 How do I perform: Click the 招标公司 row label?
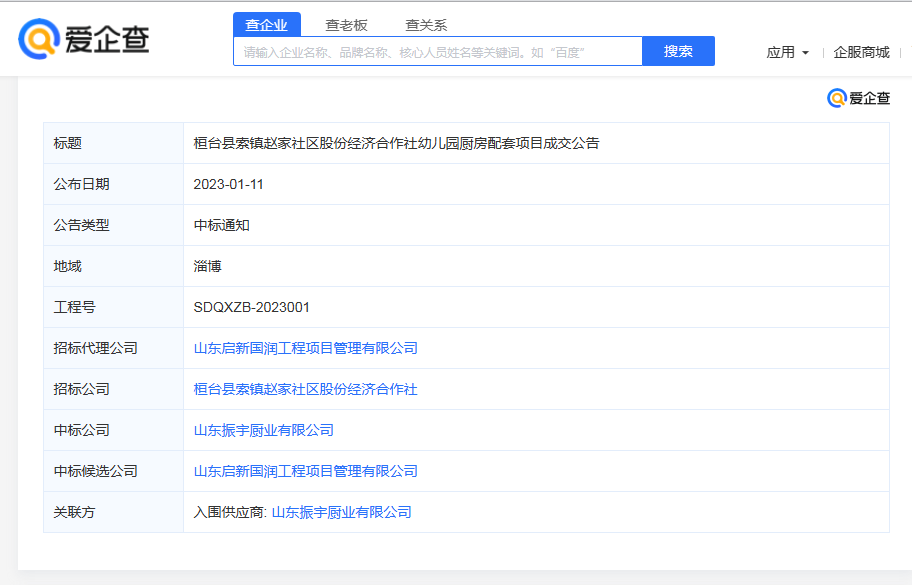point(81,389)
